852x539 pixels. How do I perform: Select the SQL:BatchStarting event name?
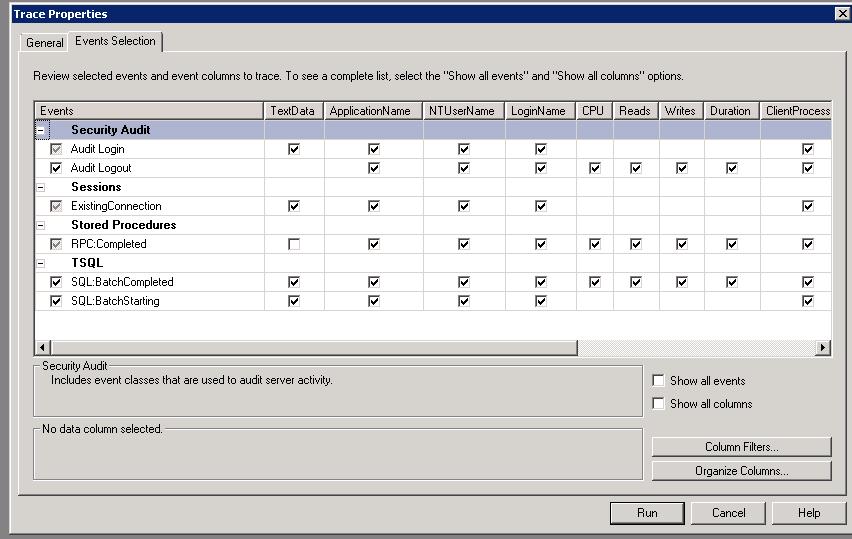115,301
